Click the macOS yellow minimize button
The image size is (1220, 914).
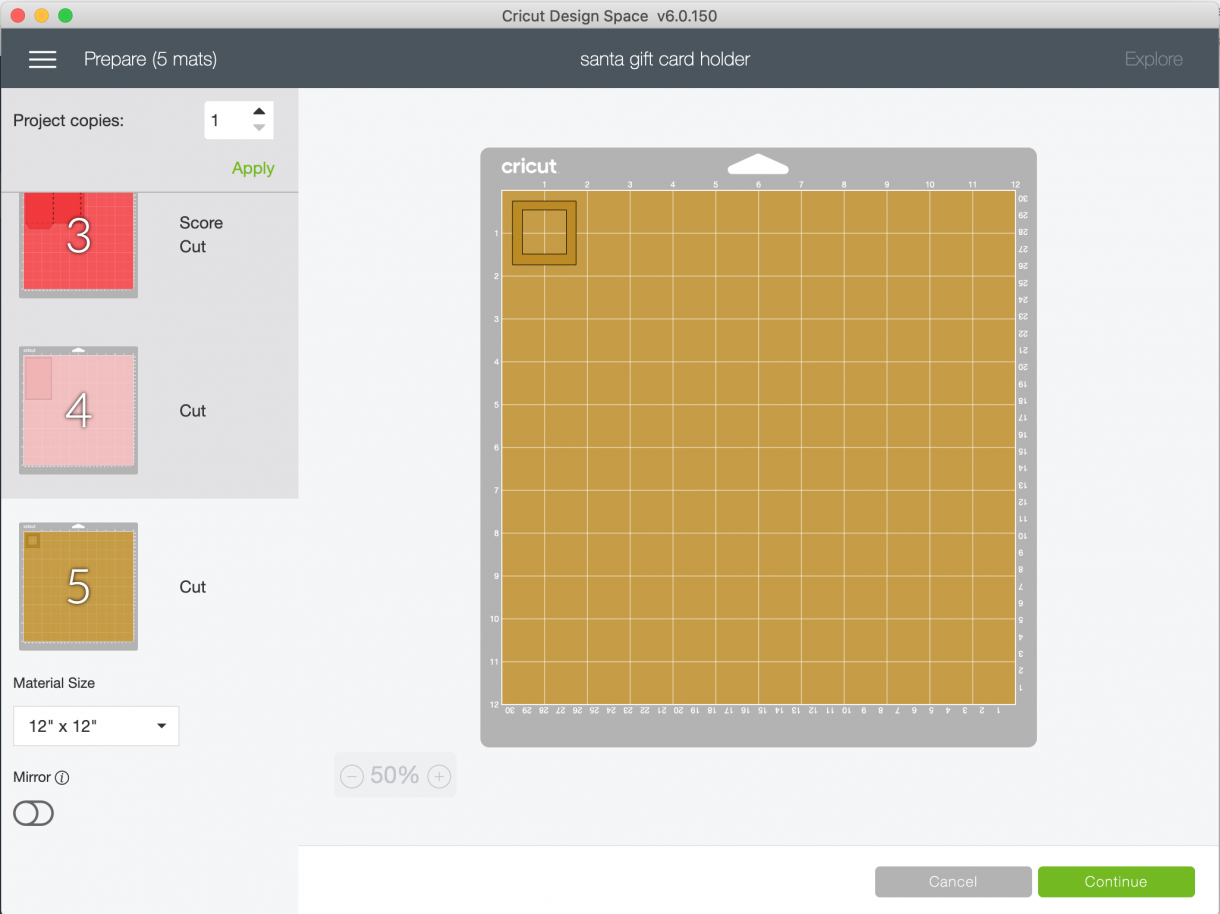[x=41, y=16]
